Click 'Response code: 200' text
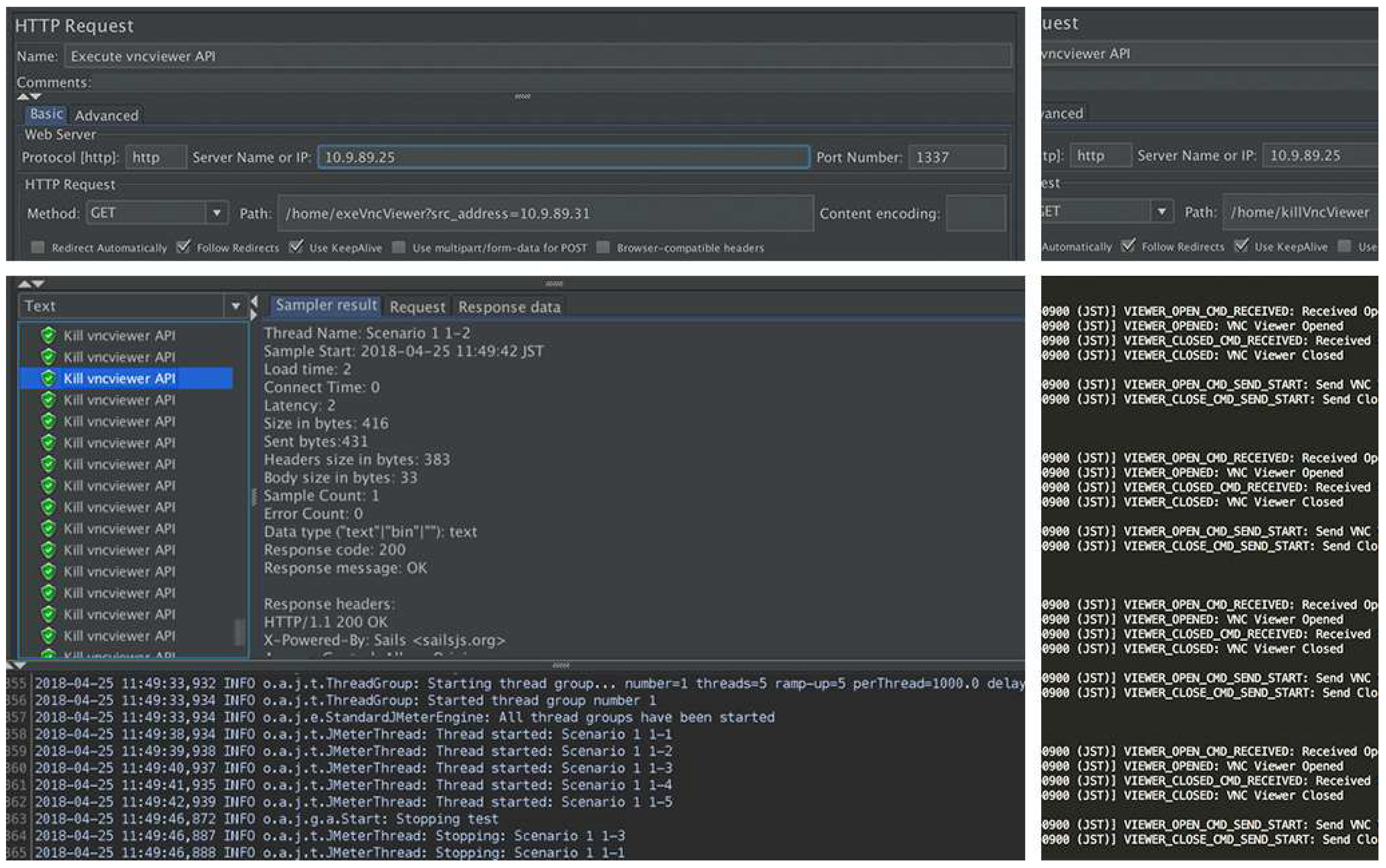 pyautogui.click(x=335, y=549)
